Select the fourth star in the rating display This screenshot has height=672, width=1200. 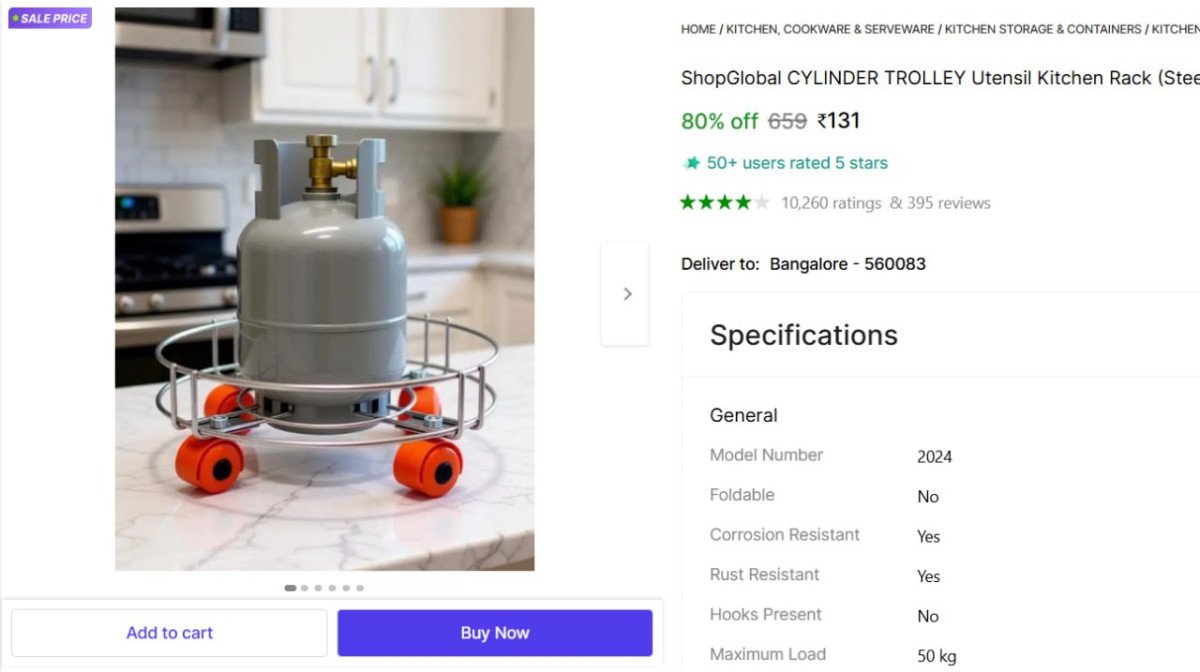742,201
